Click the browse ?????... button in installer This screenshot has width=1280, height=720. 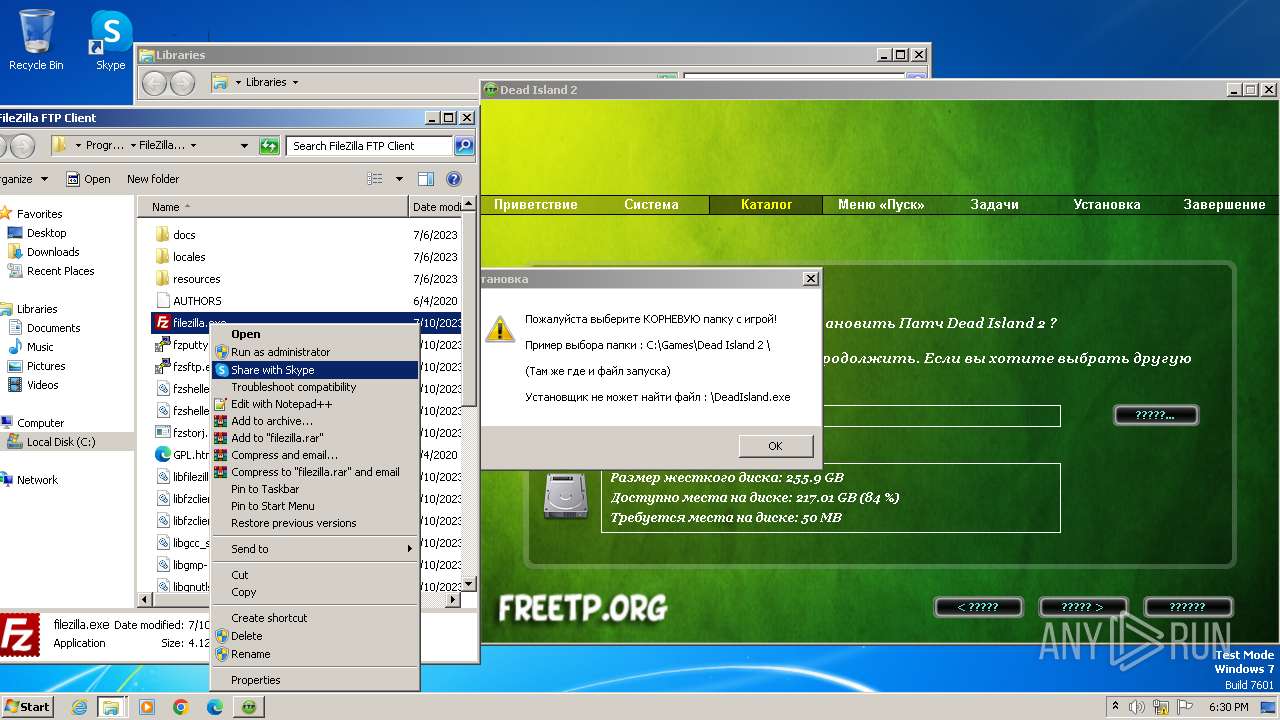pyautogui.click(x=1155, y=415)
